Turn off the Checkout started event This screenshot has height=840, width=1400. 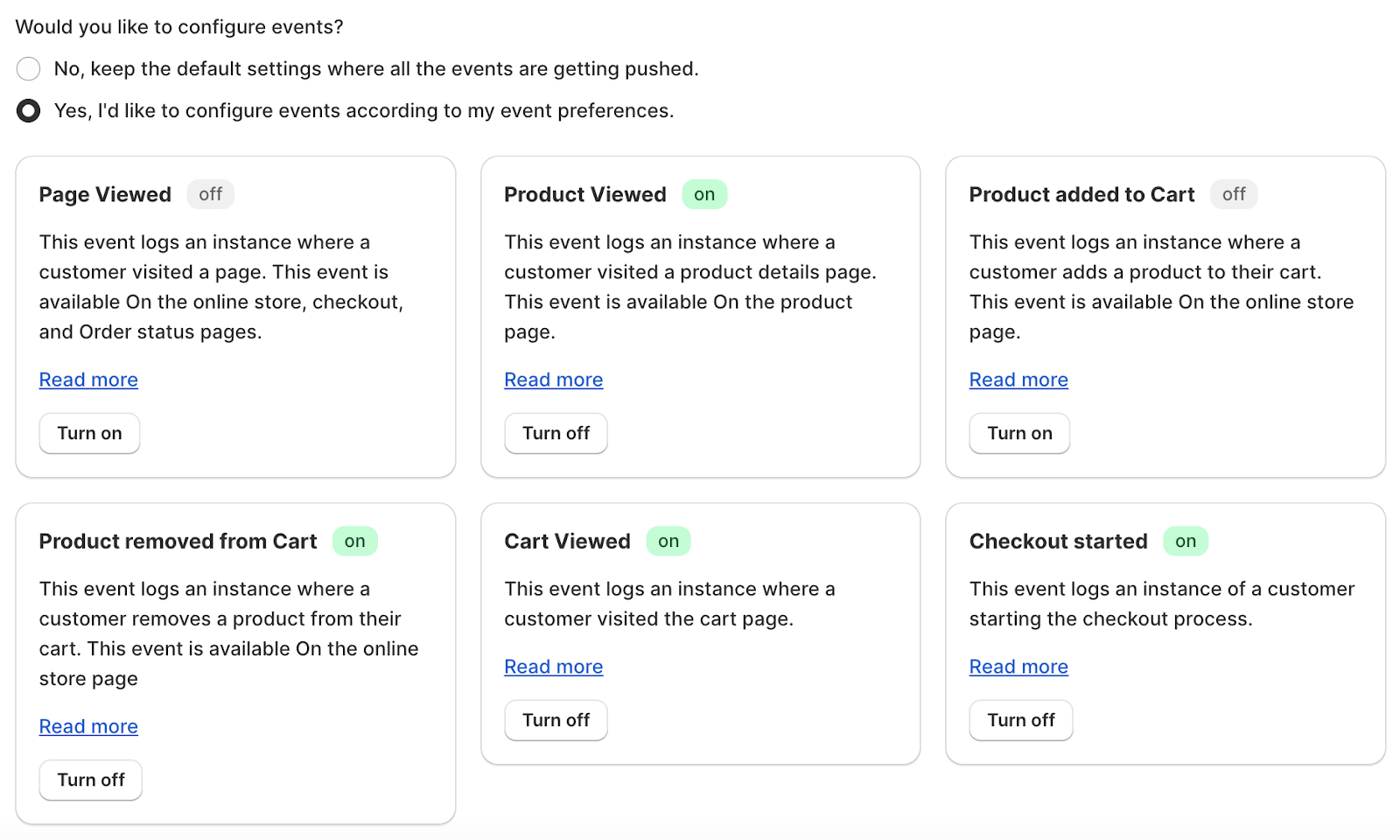(x=1021, y=720)
